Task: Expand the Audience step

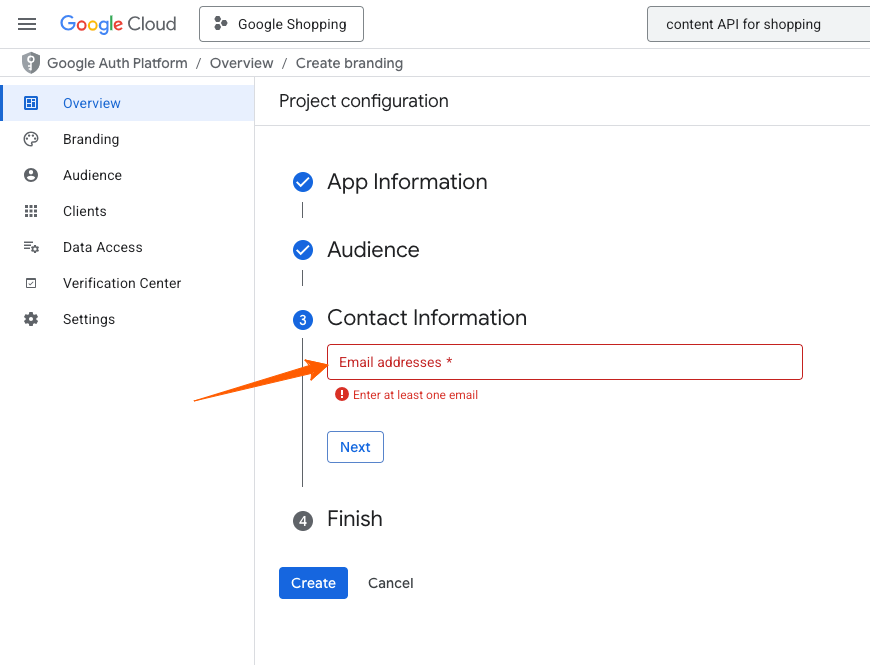Action: point(373,250)
